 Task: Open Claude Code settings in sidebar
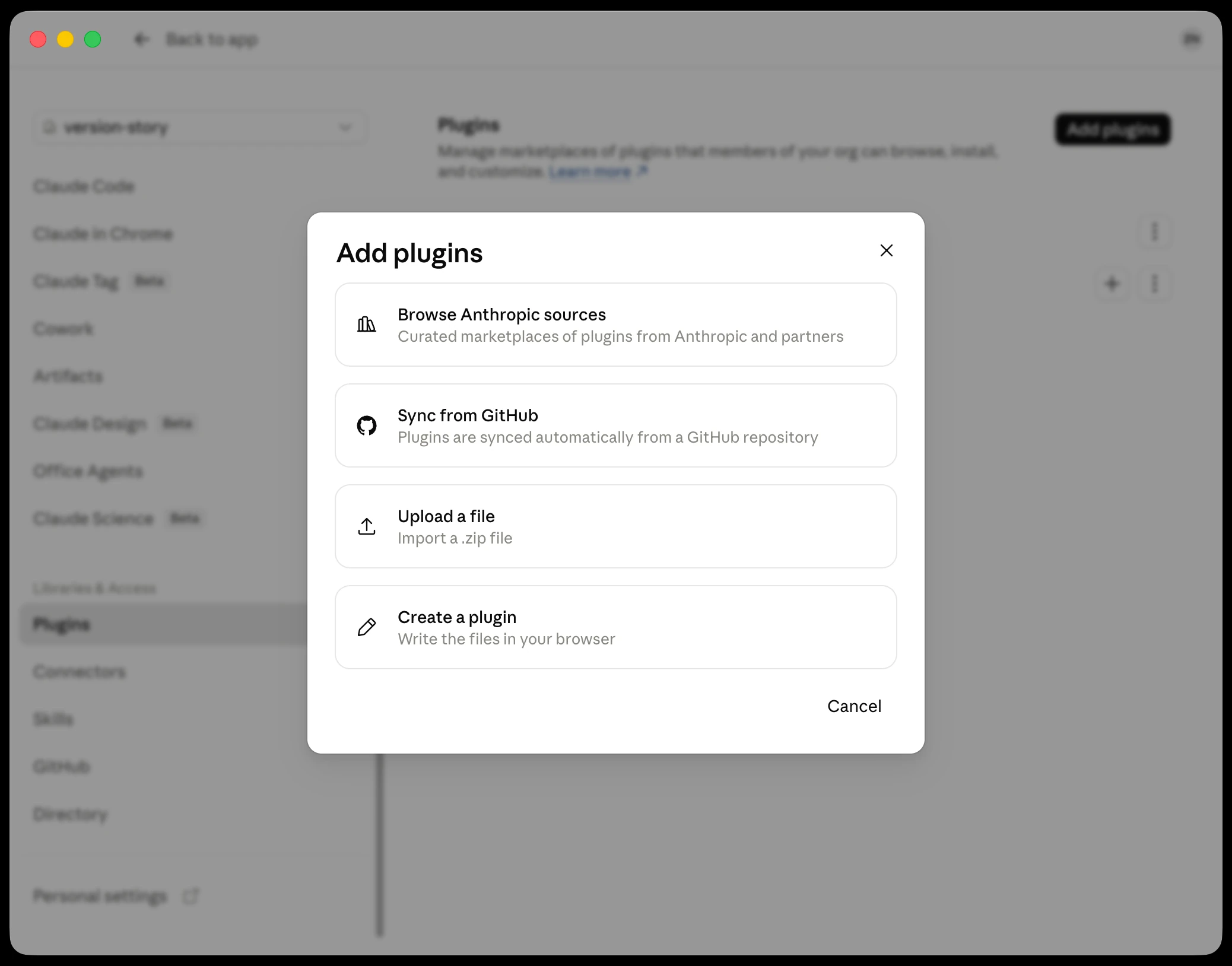tap(84, 186)
